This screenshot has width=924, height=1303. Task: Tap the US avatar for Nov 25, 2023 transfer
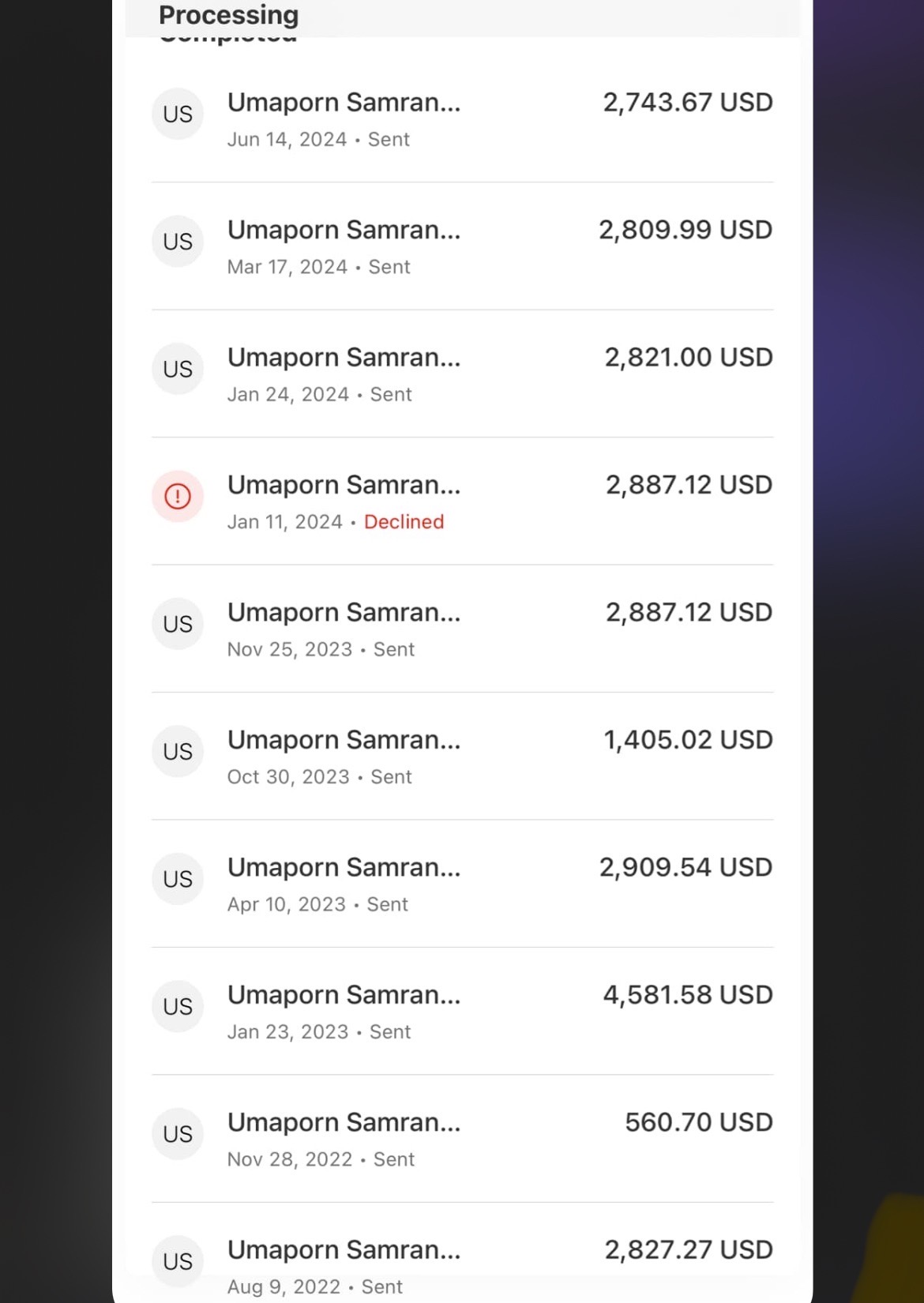(x=178, y=624)
